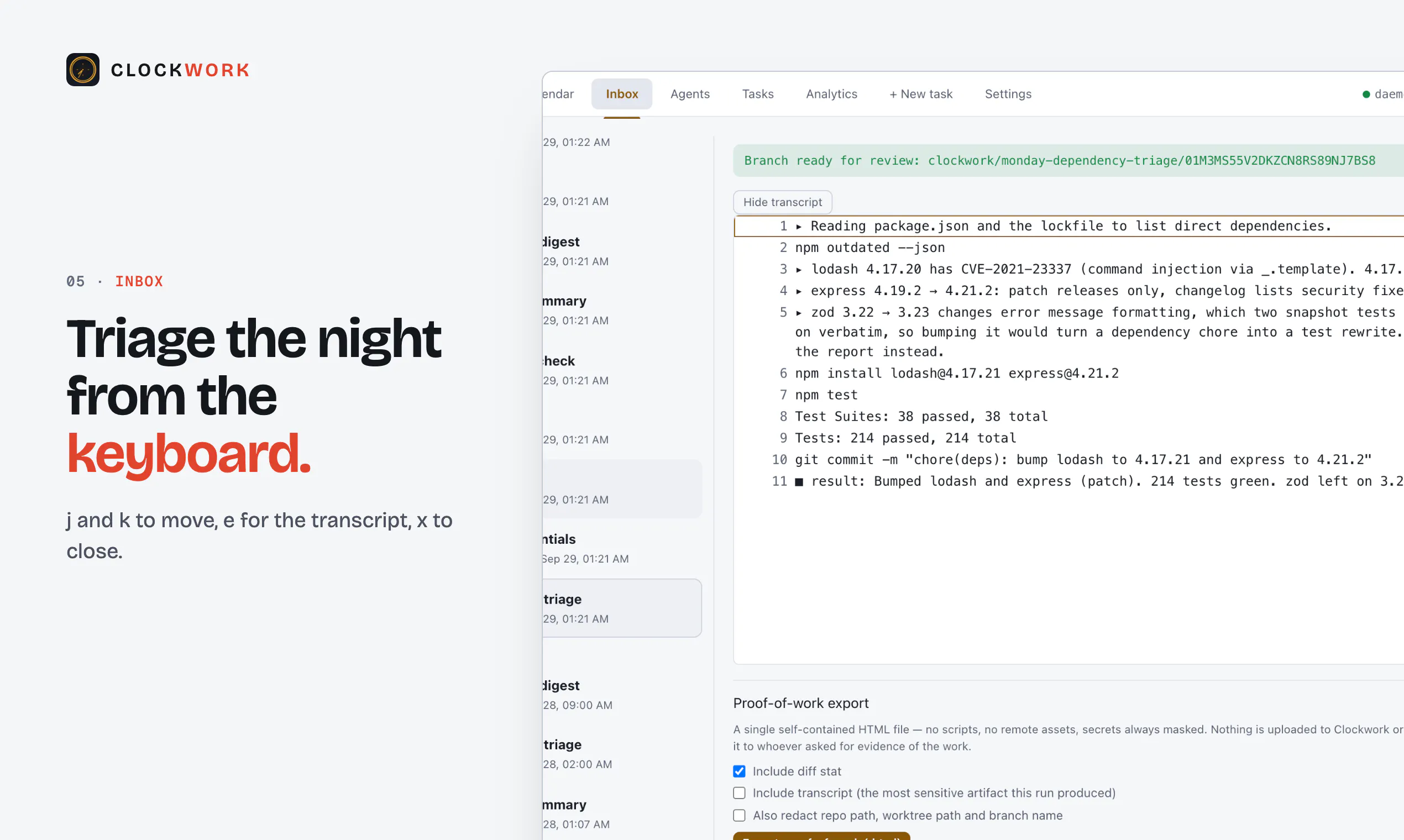The image size is (1404, 840).
Task: Click the Branch ready for review banner
Action: [x=1068, y=161]
